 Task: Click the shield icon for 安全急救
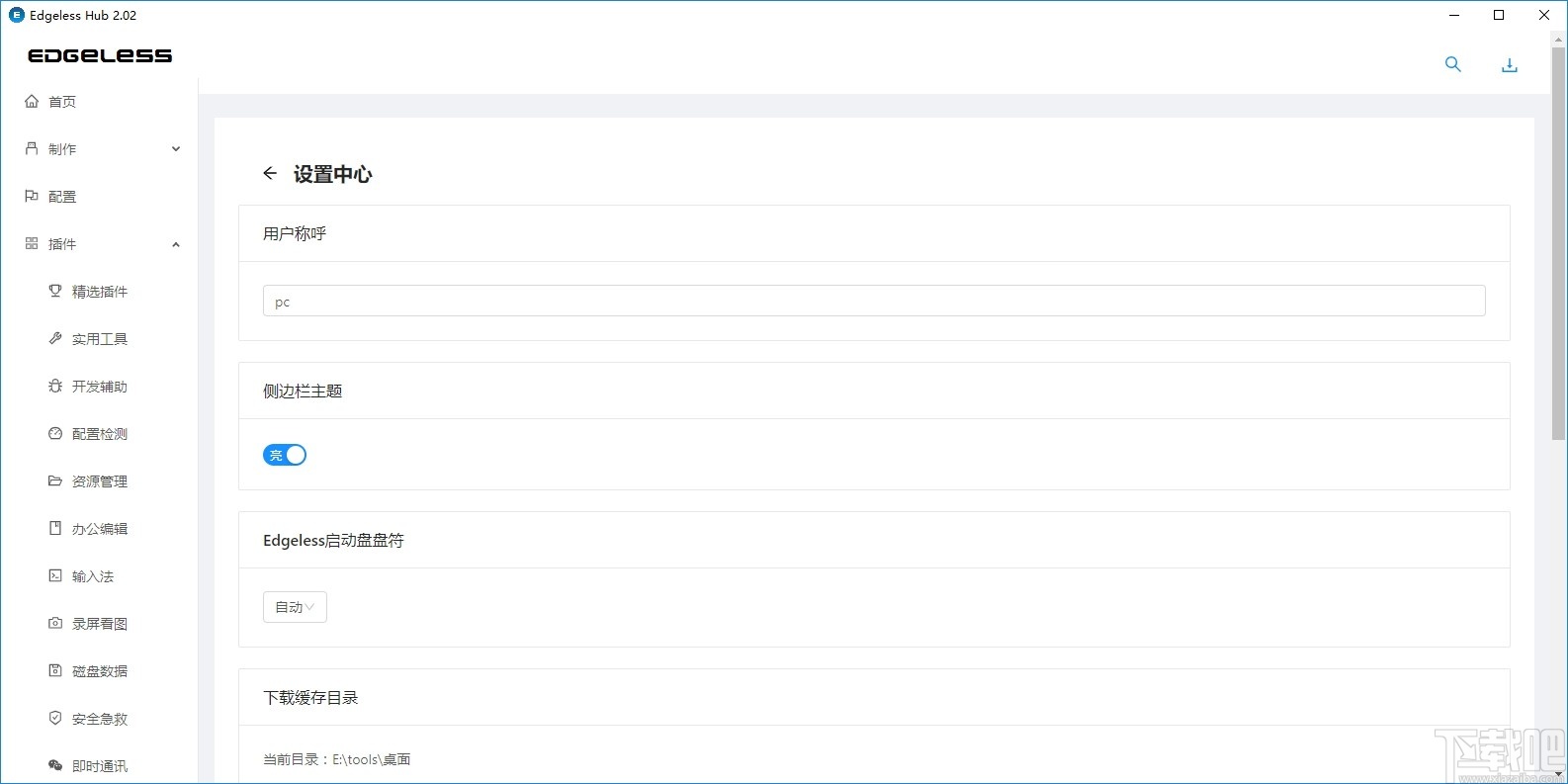click(x=55, y=718)
